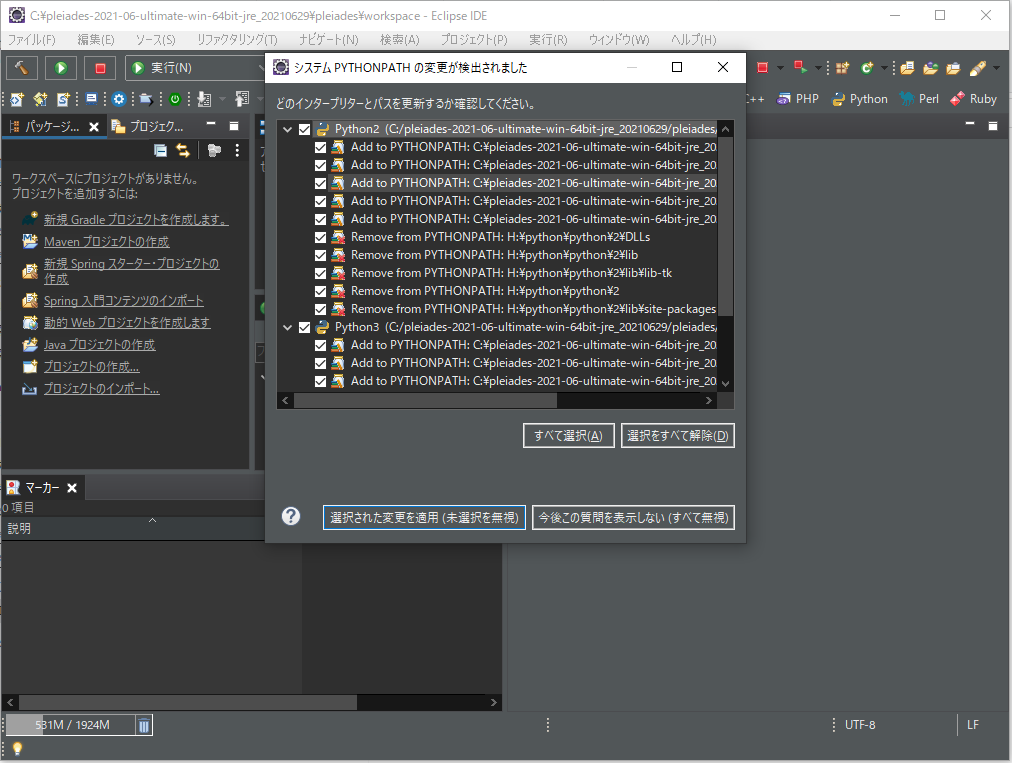This screenshot has height=763, width=1012.
Task: Collapse the Python3 tree node
Action: pos(287,327)
